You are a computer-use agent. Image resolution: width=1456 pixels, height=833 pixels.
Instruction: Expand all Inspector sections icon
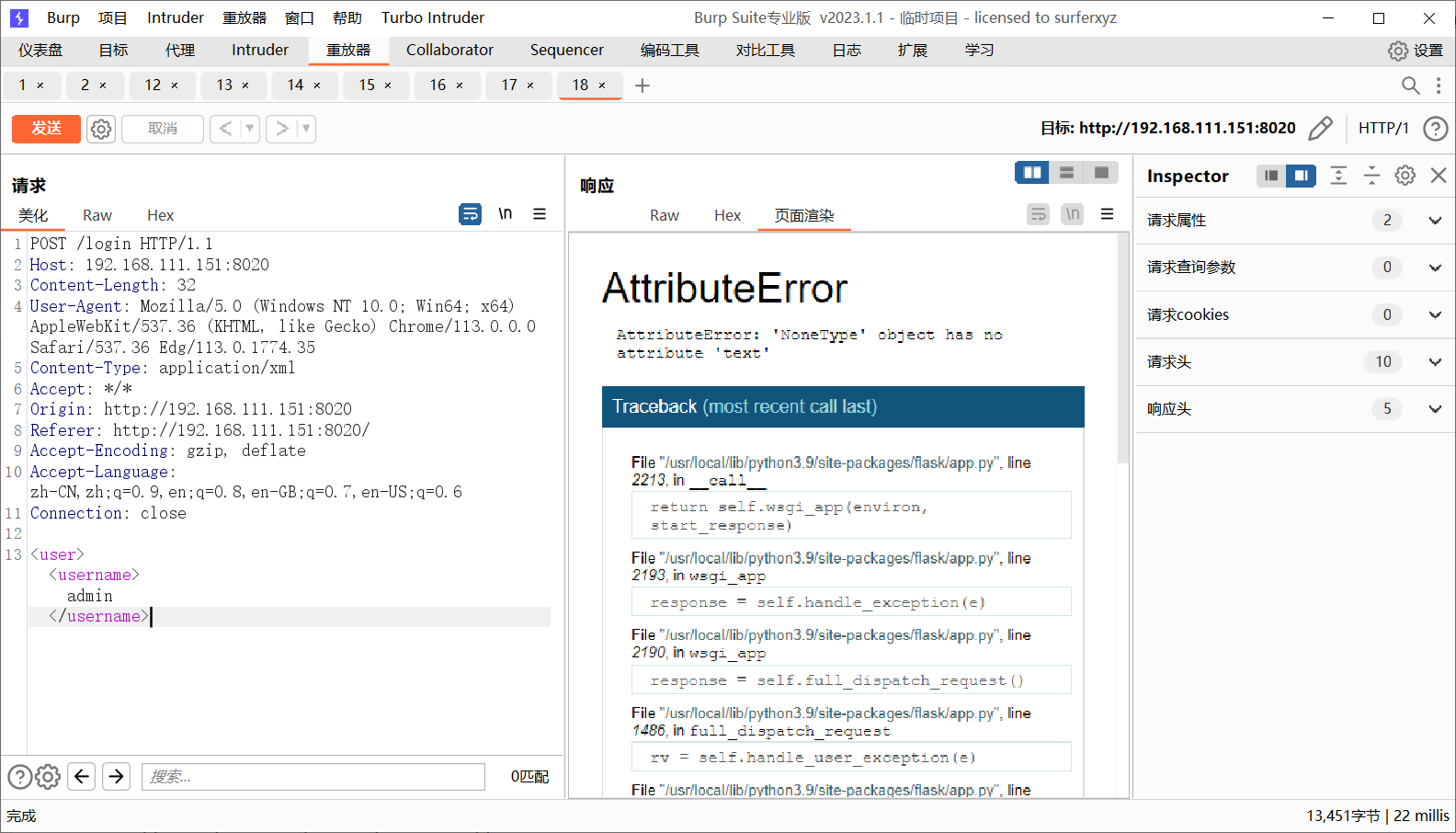[x=1338, y=176]
